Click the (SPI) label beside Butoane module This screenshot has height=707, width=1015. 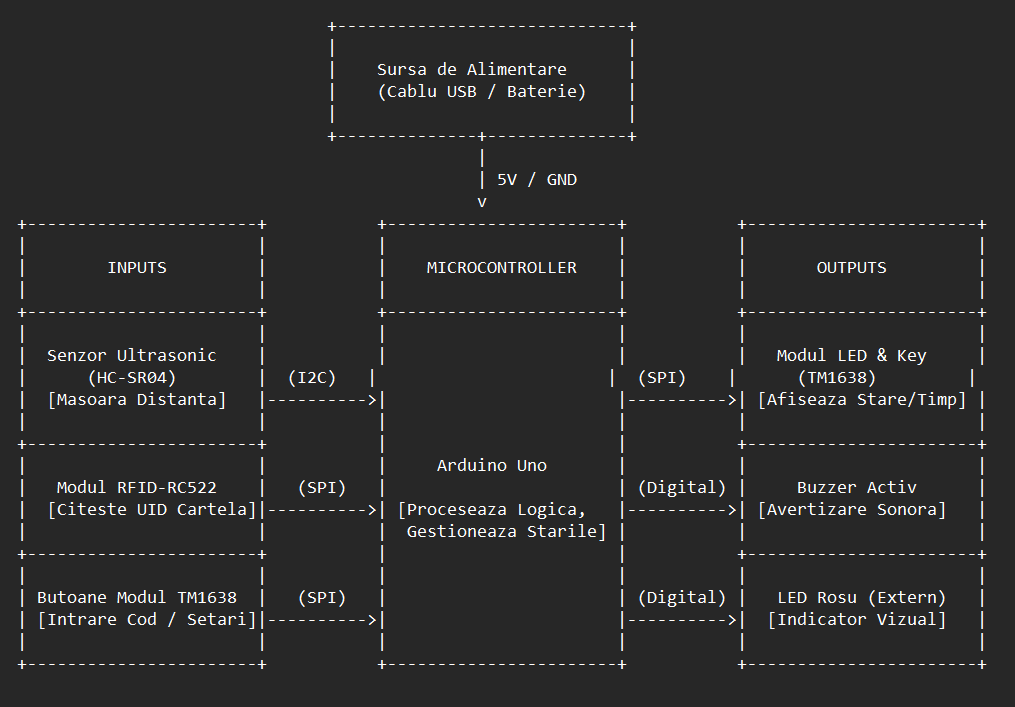pos(322,598)
